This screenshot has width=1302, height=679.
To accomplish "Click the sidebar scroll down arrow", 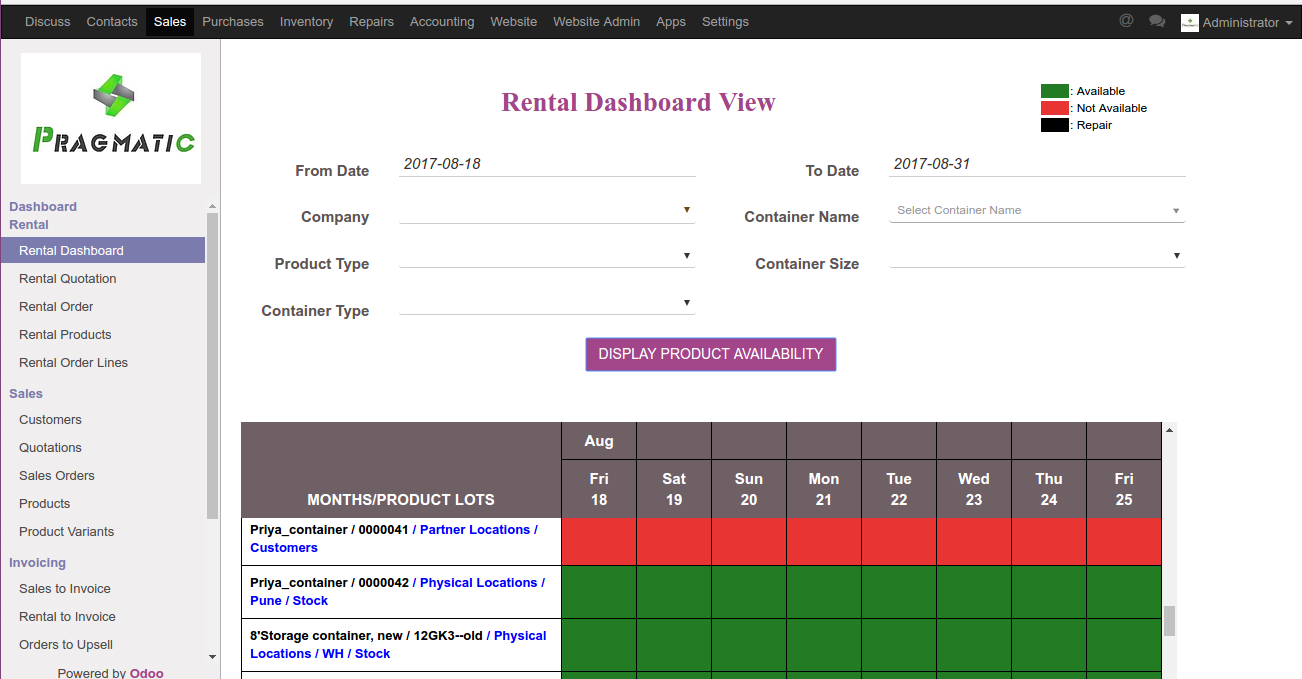I will [x=212, y=657].
